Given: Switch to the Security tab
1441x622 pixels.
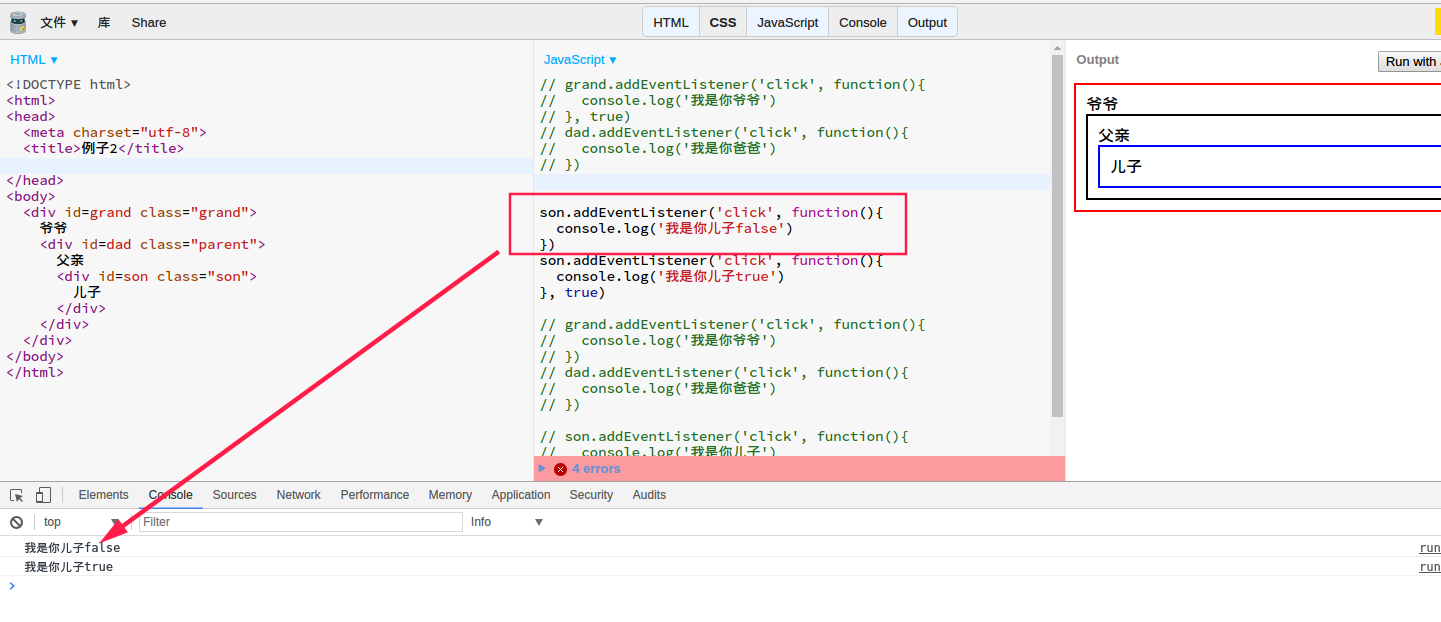Looking at the screenshot, I should [591, 495].
